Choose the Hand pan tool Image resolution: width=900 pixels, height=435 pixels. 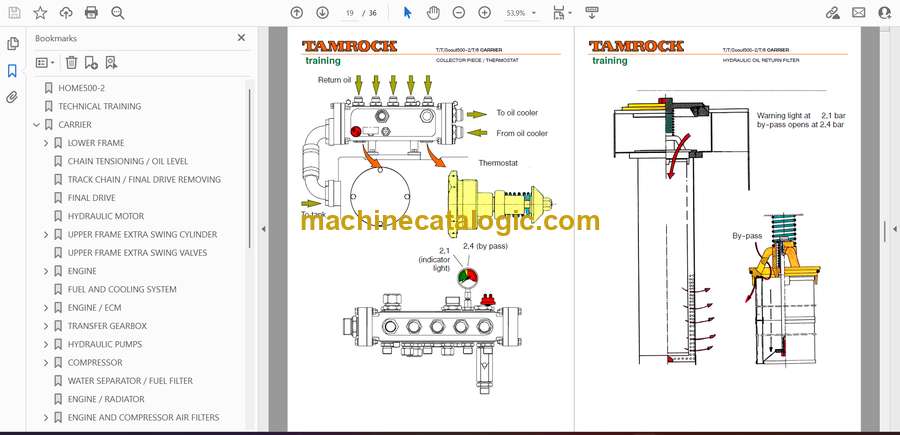pyautogui.click(x=433, y=13)
